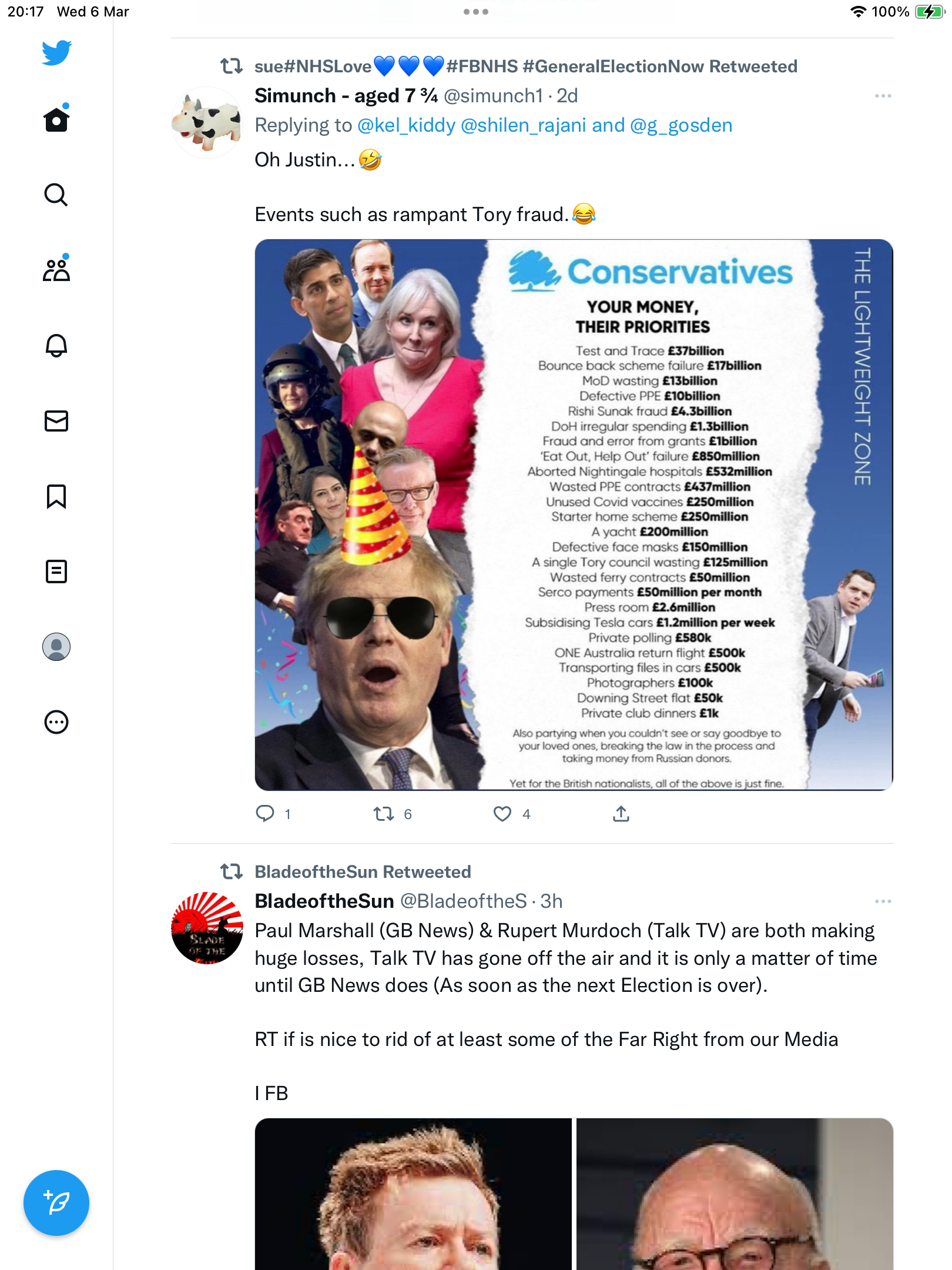Open more options on BladeoftheSun's tweet
952x1270 pixels.
coord(883,901)
